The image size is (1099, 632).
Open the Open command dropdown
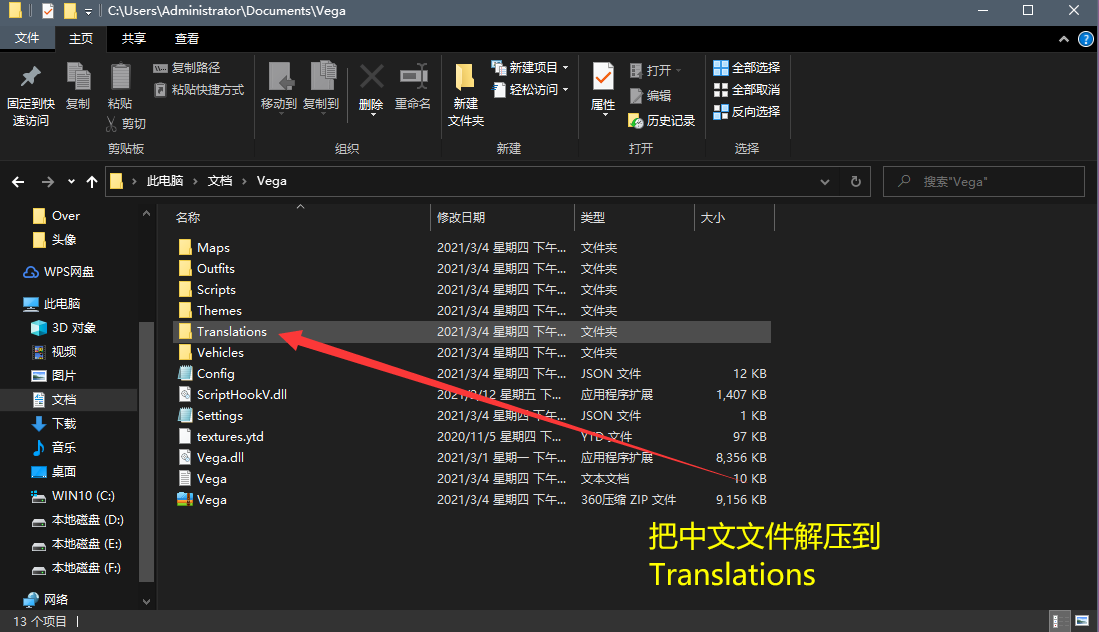tap(678, 71)
